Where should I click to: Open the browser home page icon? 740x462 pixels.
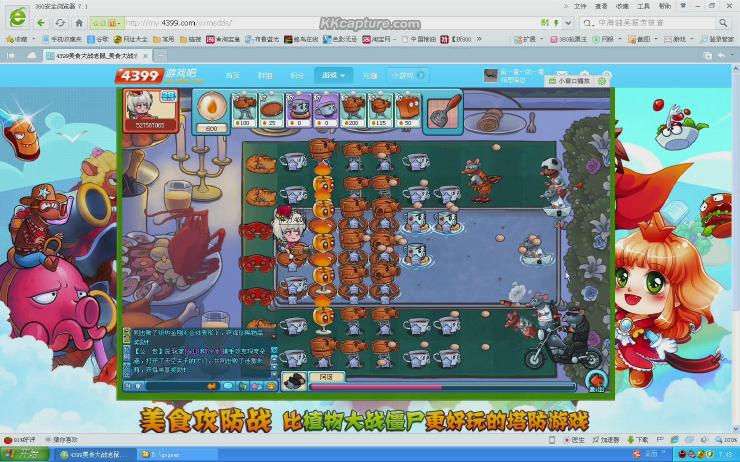coord(79,23)
